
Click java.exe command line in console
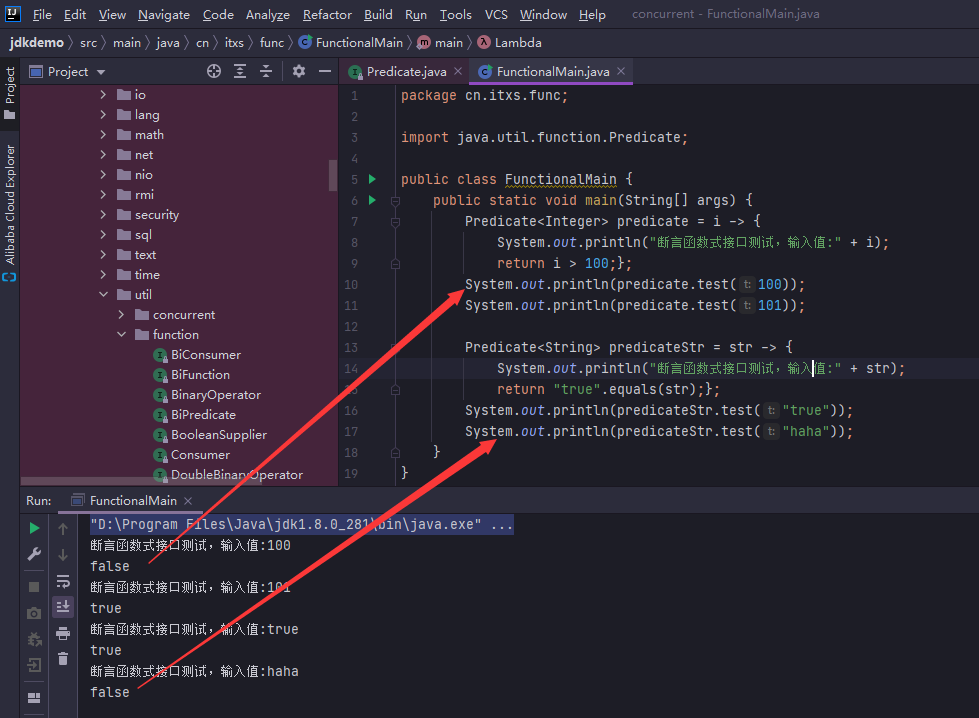click(301, 524)
